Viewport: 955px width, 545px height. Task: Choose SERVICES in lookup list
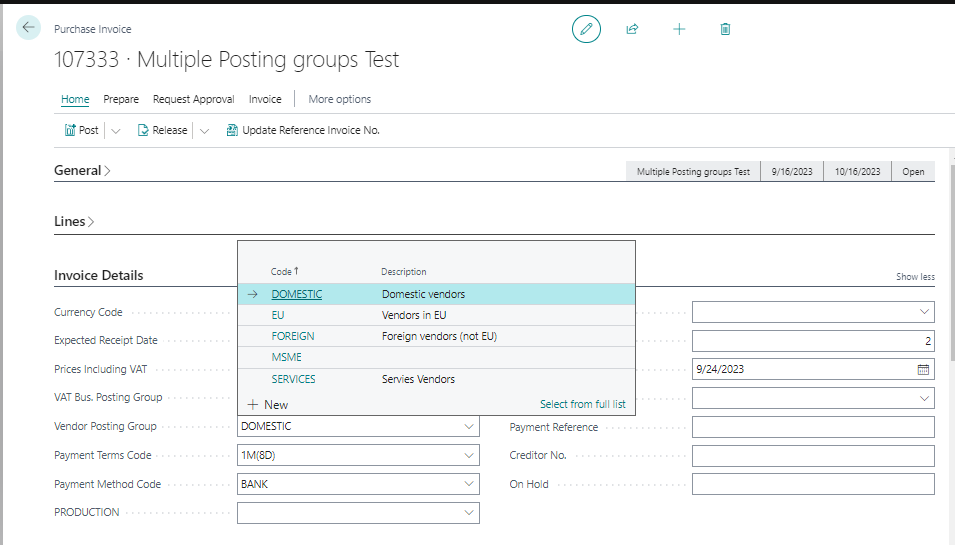click(x=294, y=379)
